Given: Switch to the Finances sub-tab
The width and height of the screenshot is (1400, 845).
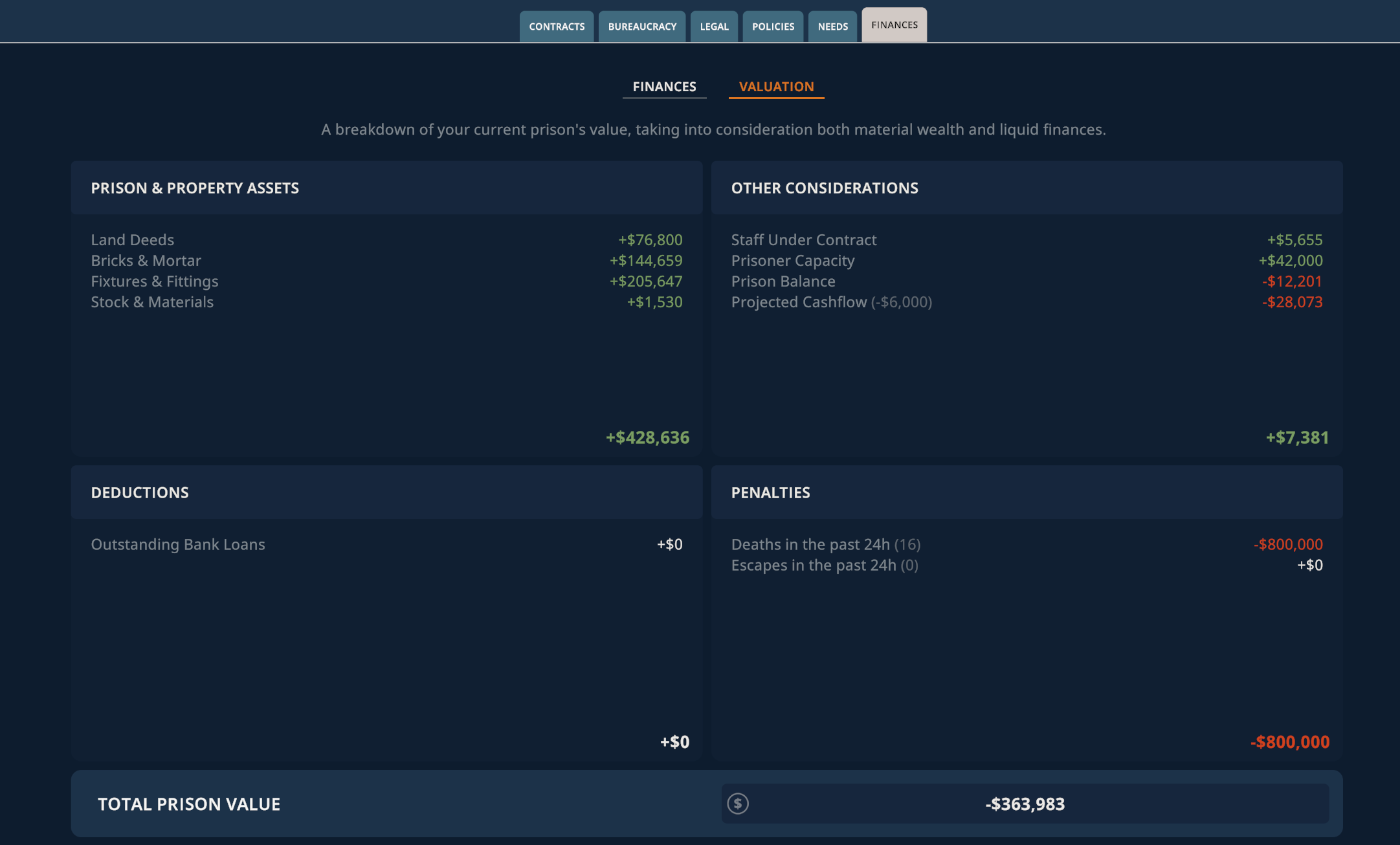Looking at the screenshot, I should click(664, 87).
